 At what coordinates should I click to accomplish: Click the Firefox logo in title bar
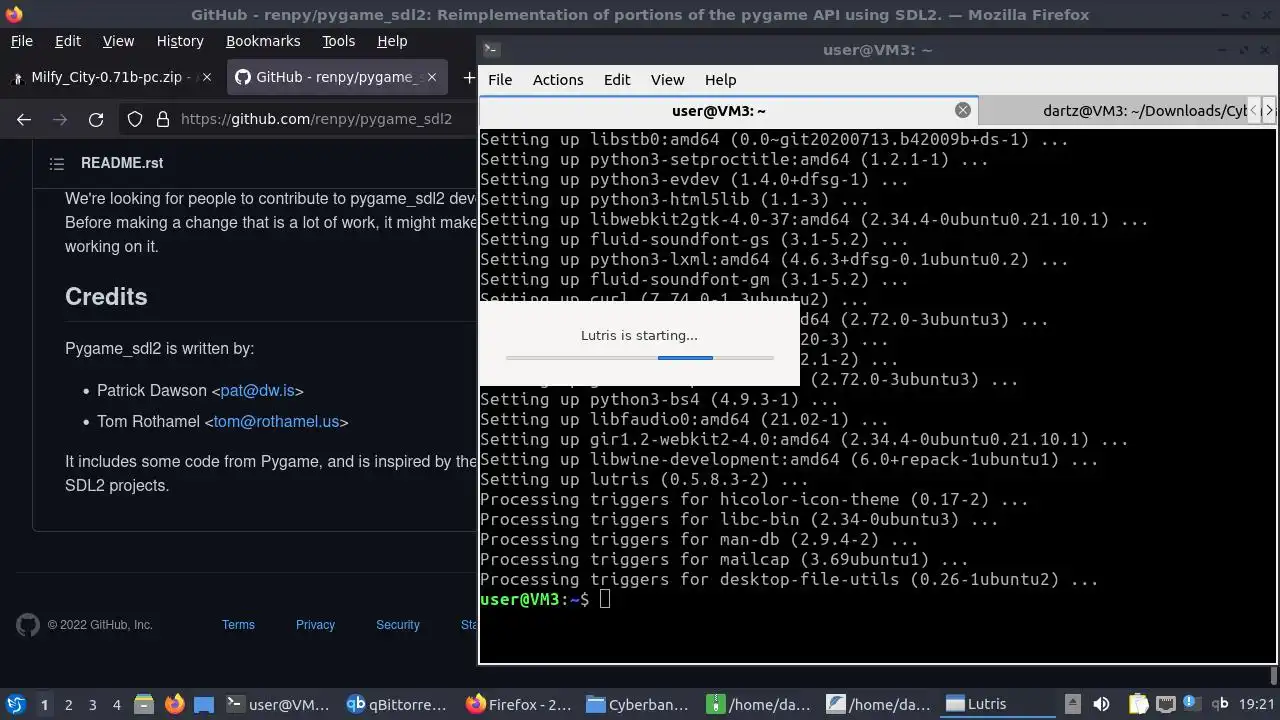tap(14, 14)
